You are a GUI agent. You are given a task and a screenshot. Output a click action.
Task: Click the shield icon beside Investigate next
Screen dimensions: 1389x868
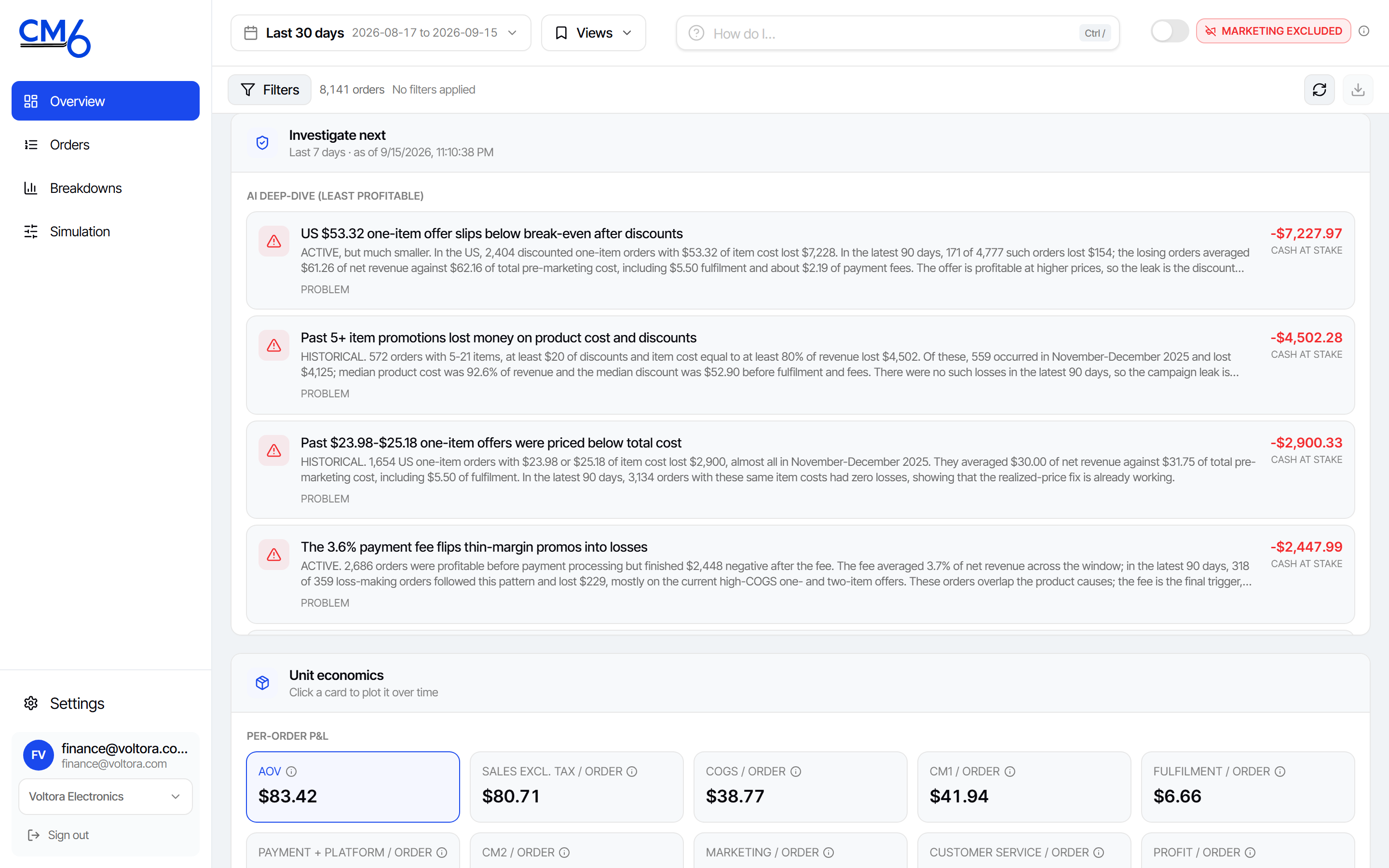pyautogui.click(x=262, y=143)
